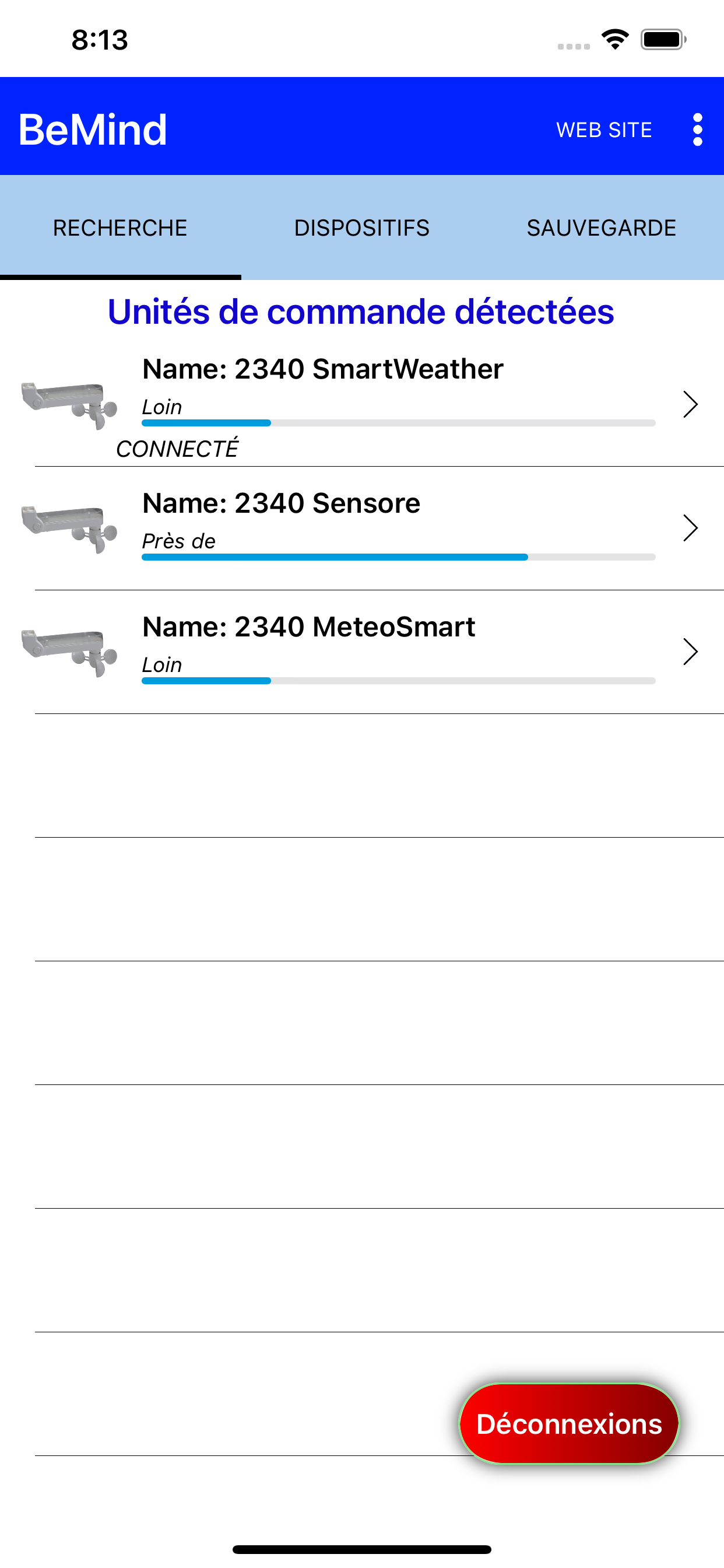Click the MeteoSmart signal strength bar
This screenshot has height=1568, width=724.
(x=399, y=681)
